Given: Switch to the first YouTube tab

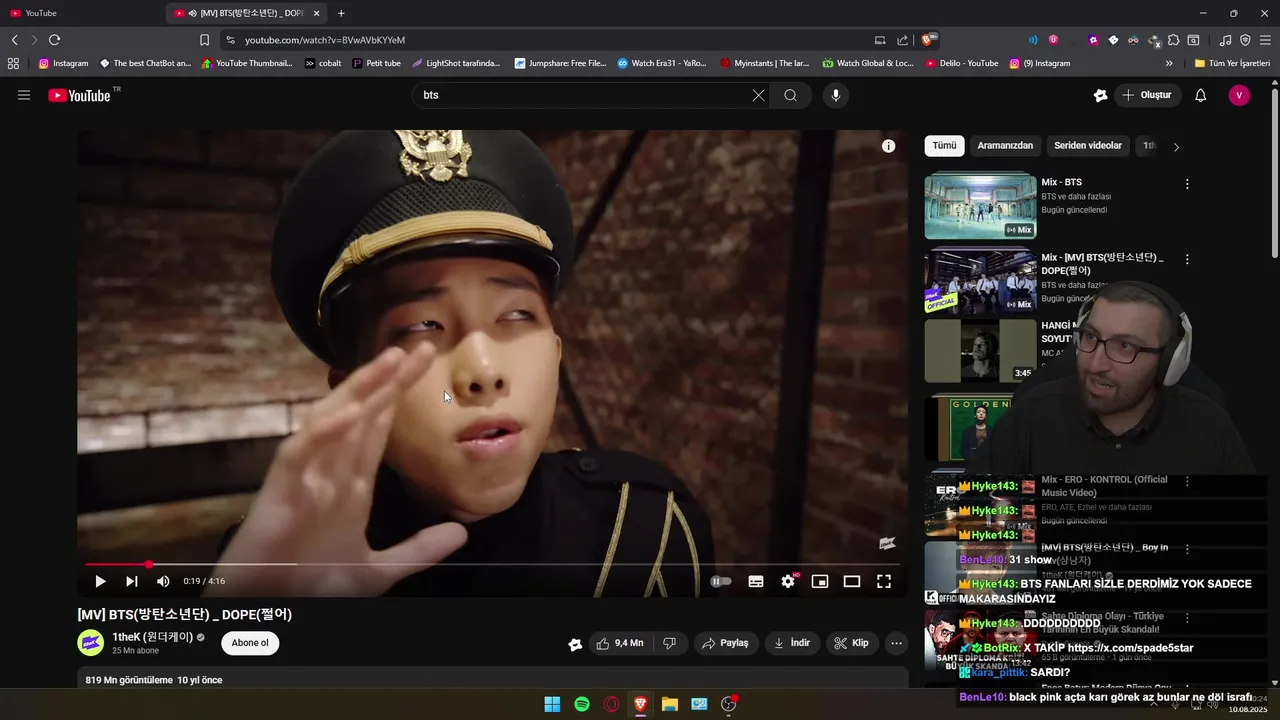Looking at the screenshot, I should click(82, 13).
